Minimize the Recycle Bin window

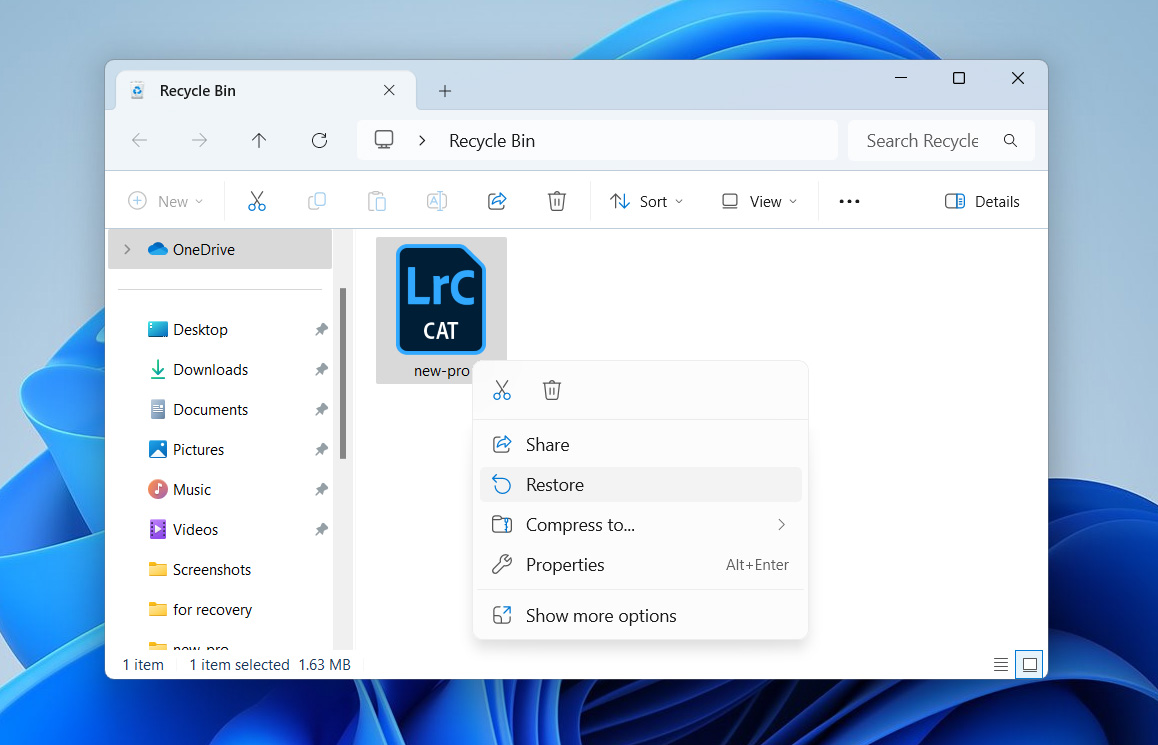(901, 78)
